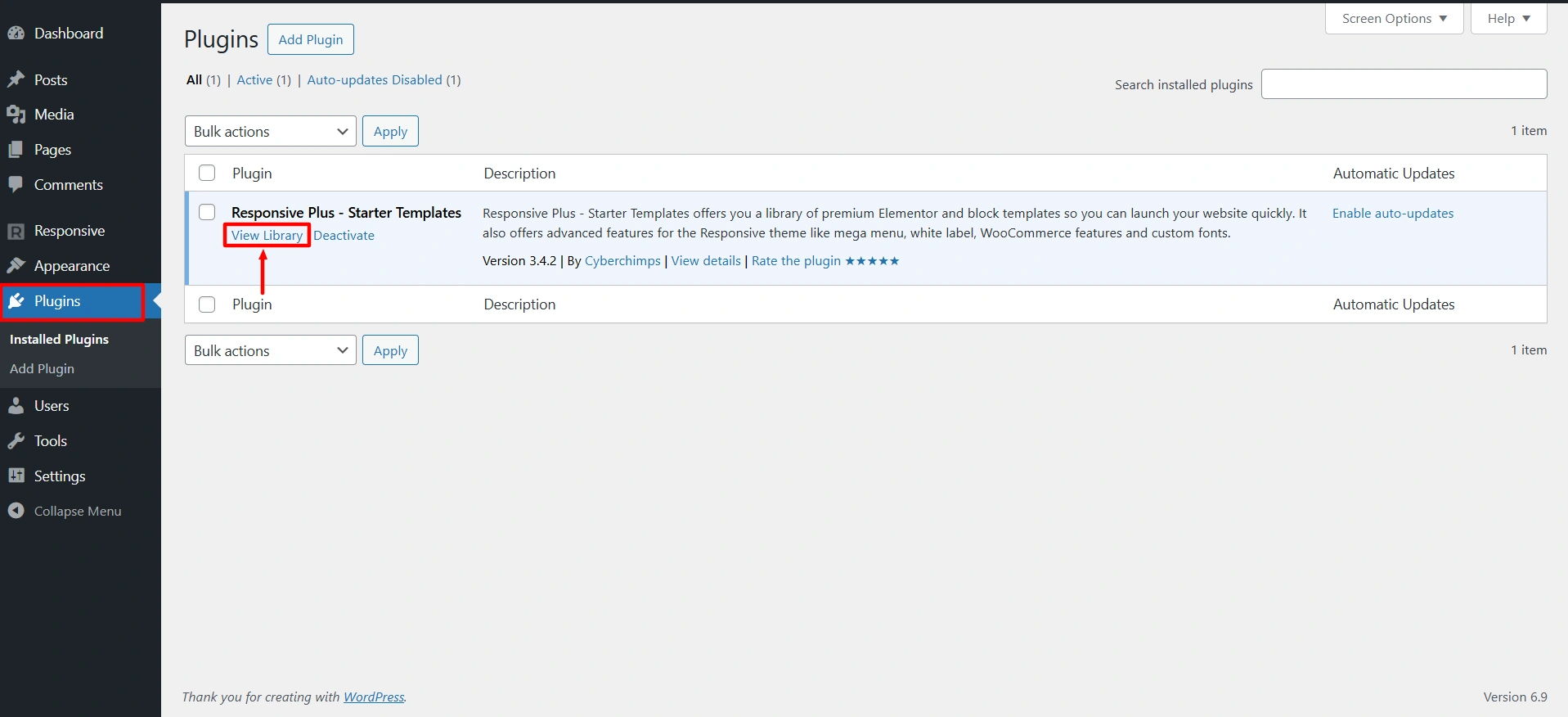Screen dimensions: 1568x717
Task: Click the Collapse Menu arrow icon
Action: pos(16,511)
